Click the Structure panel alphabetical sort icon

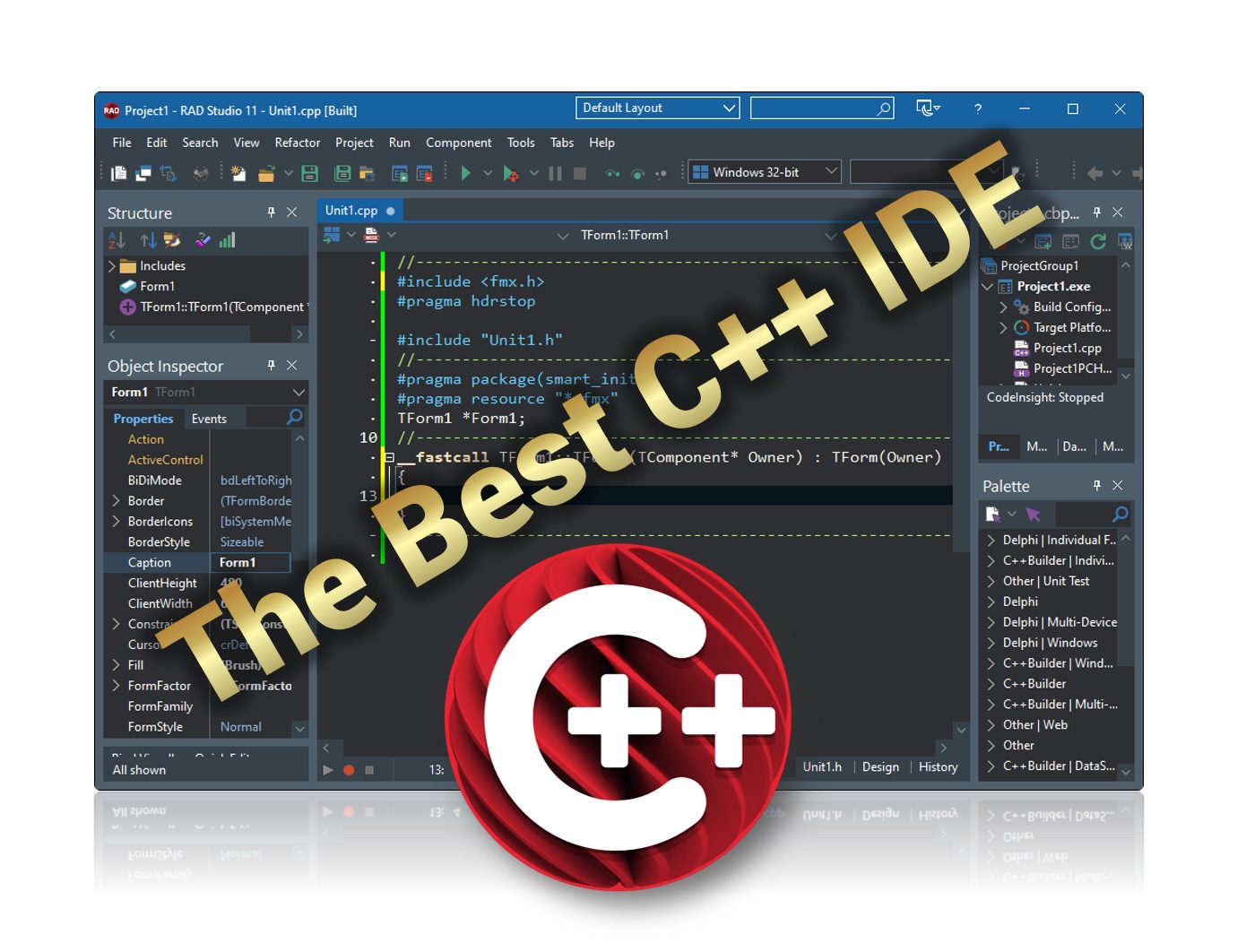click(117, 240)
